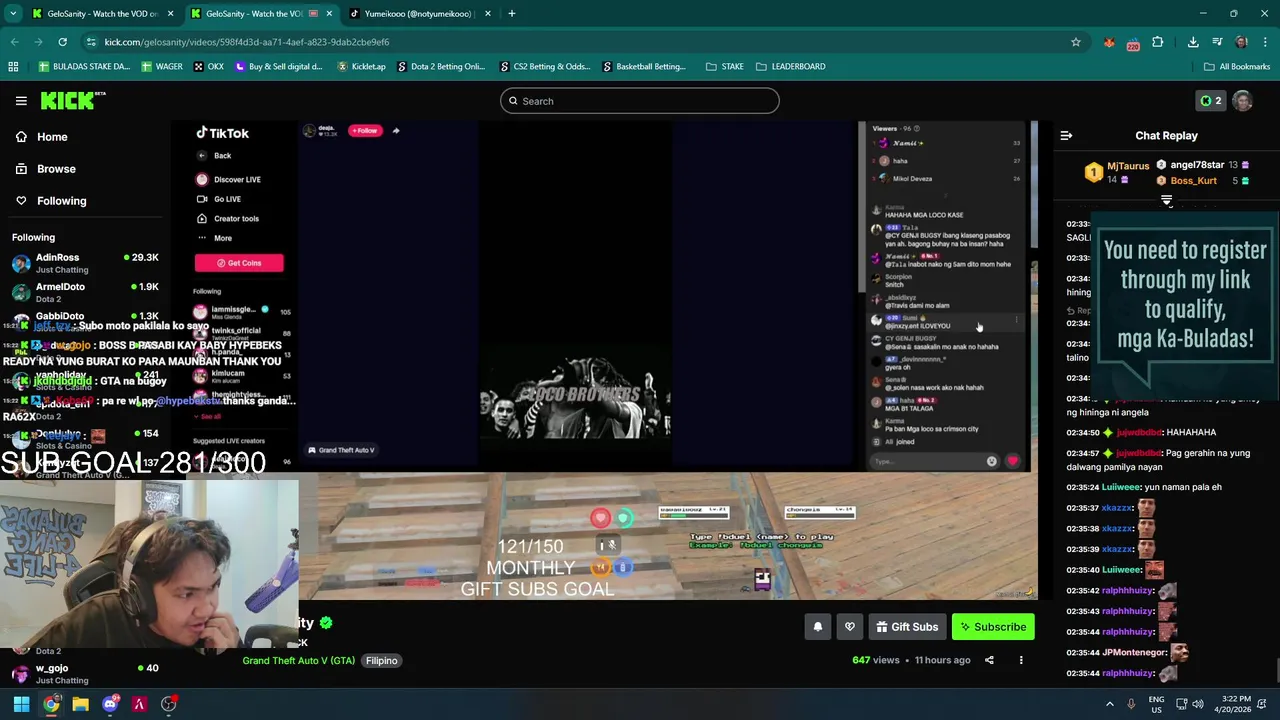Open a new browser tab

pos(512,14)
